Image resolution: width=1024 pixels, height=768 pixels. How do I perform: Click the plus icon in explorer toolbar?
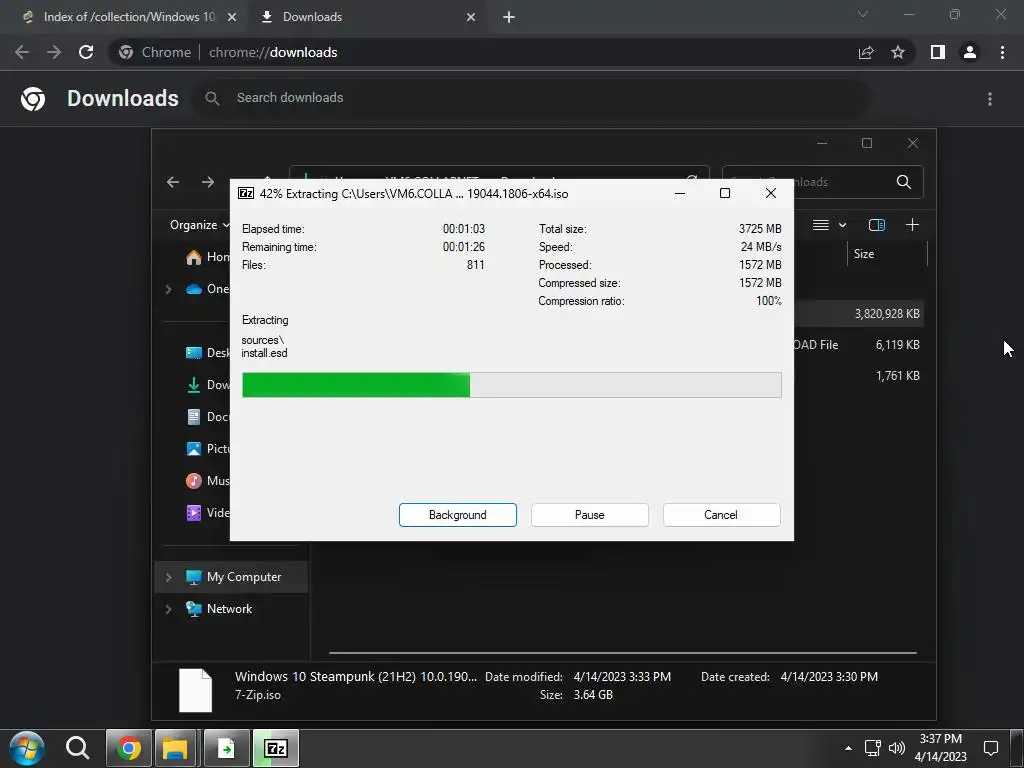coord(912,225)
